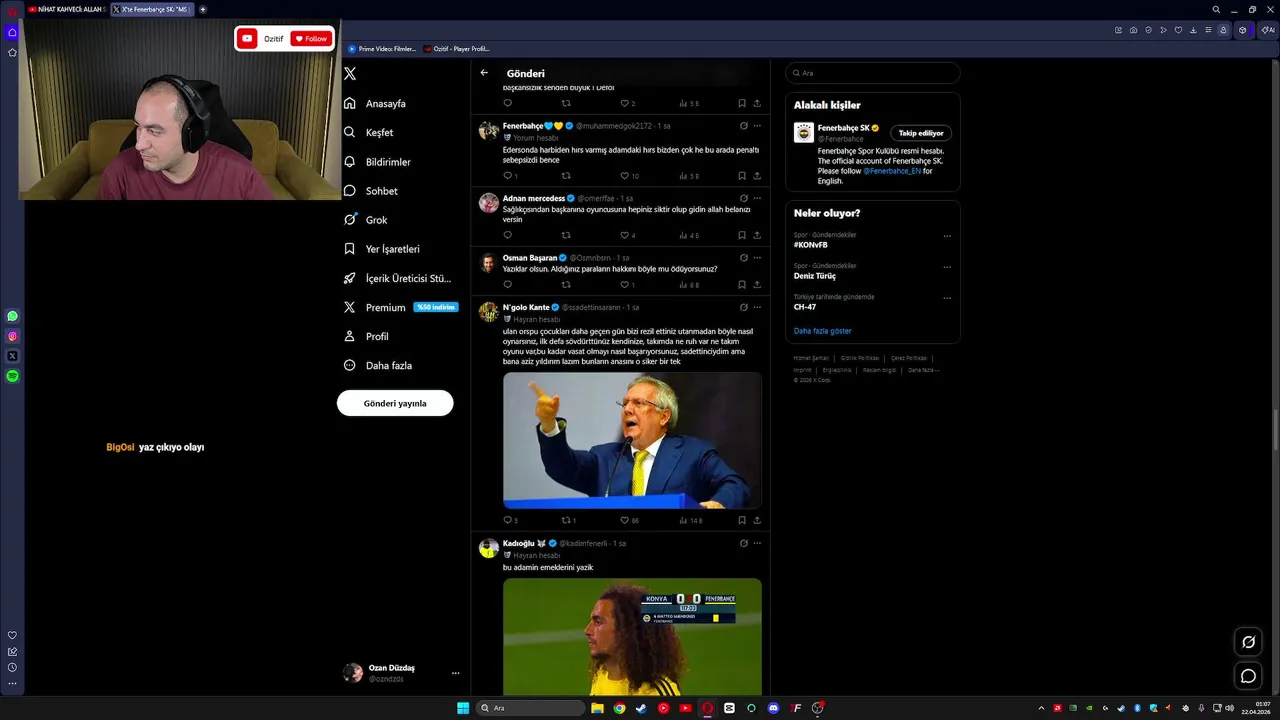The height and width of the screenshot is (720, 1280).
Task: Open more options on Adnan mercedess's reply
Action: click(x=757, y=198)
